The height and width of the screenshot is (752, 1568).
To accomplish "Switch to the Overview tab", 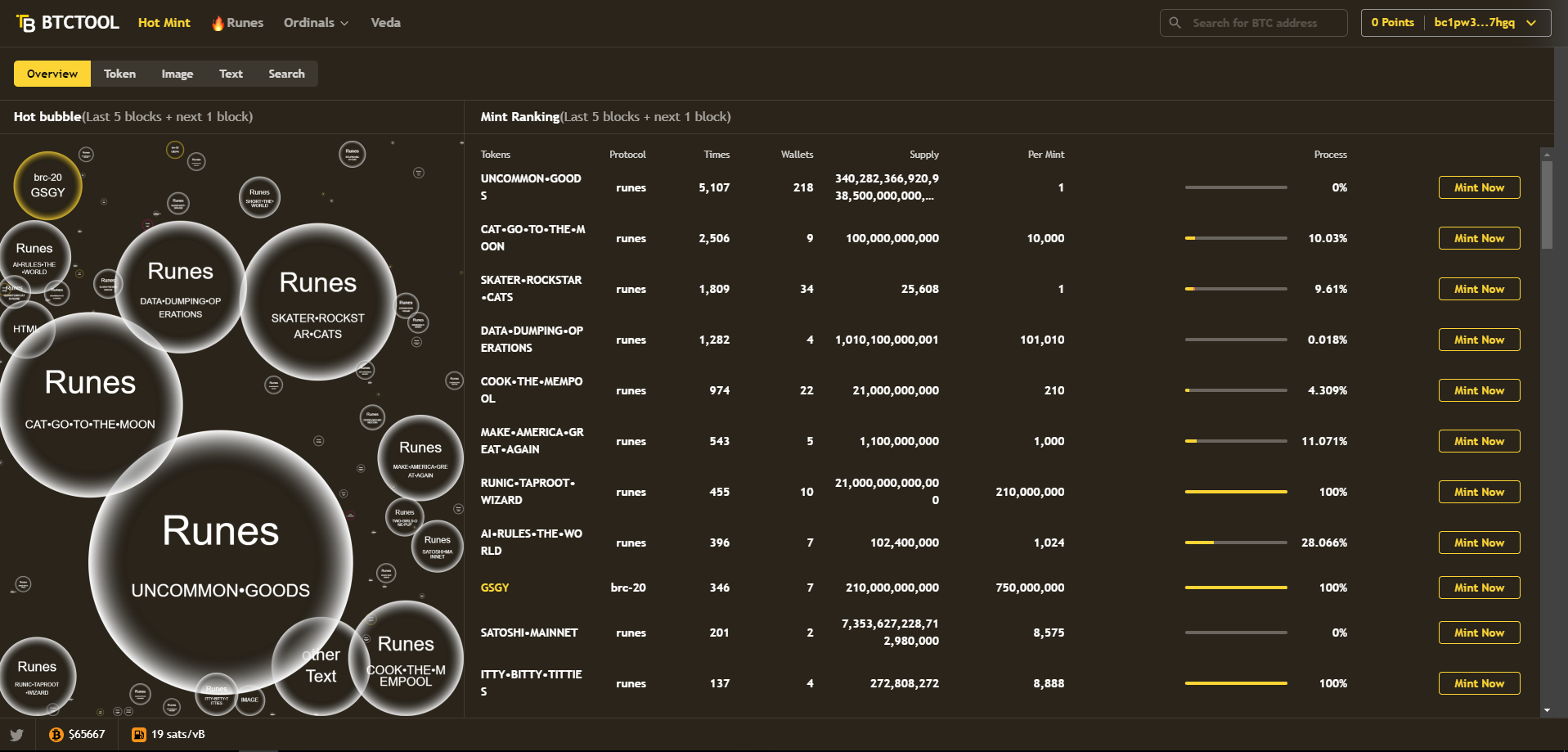I will coord(52,74).
